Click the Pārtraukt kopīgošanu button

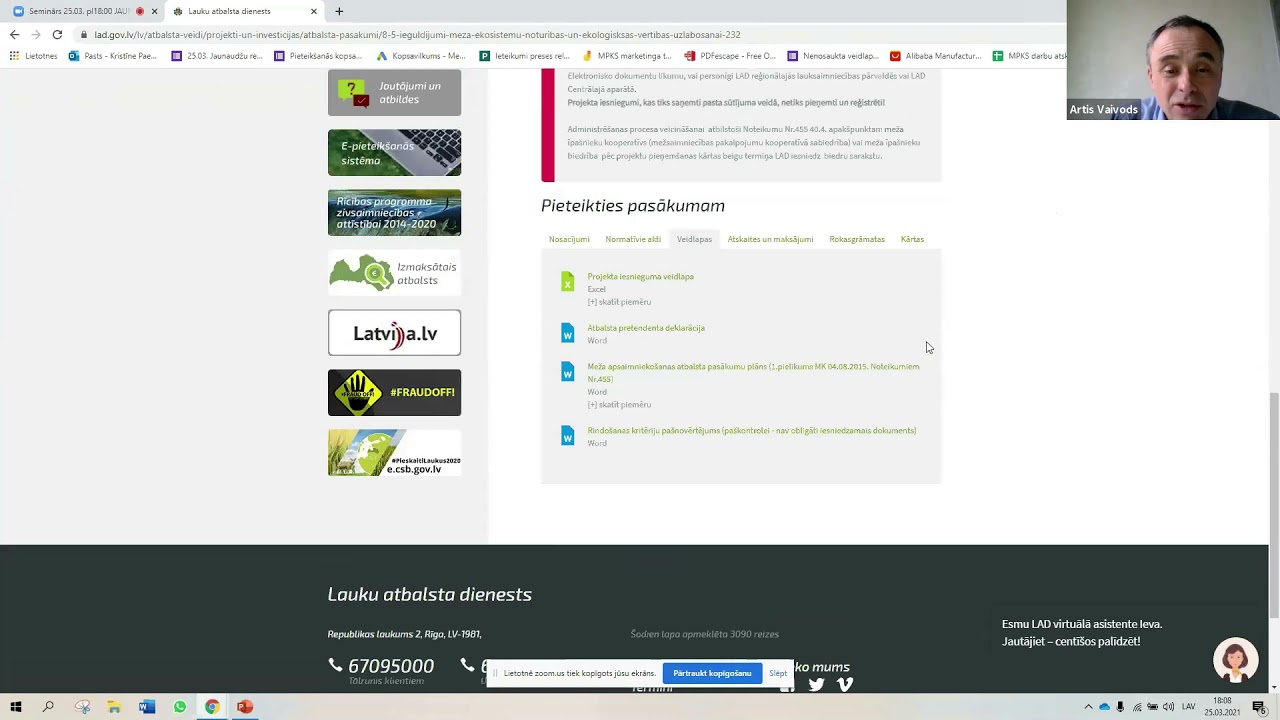point(712,673)
